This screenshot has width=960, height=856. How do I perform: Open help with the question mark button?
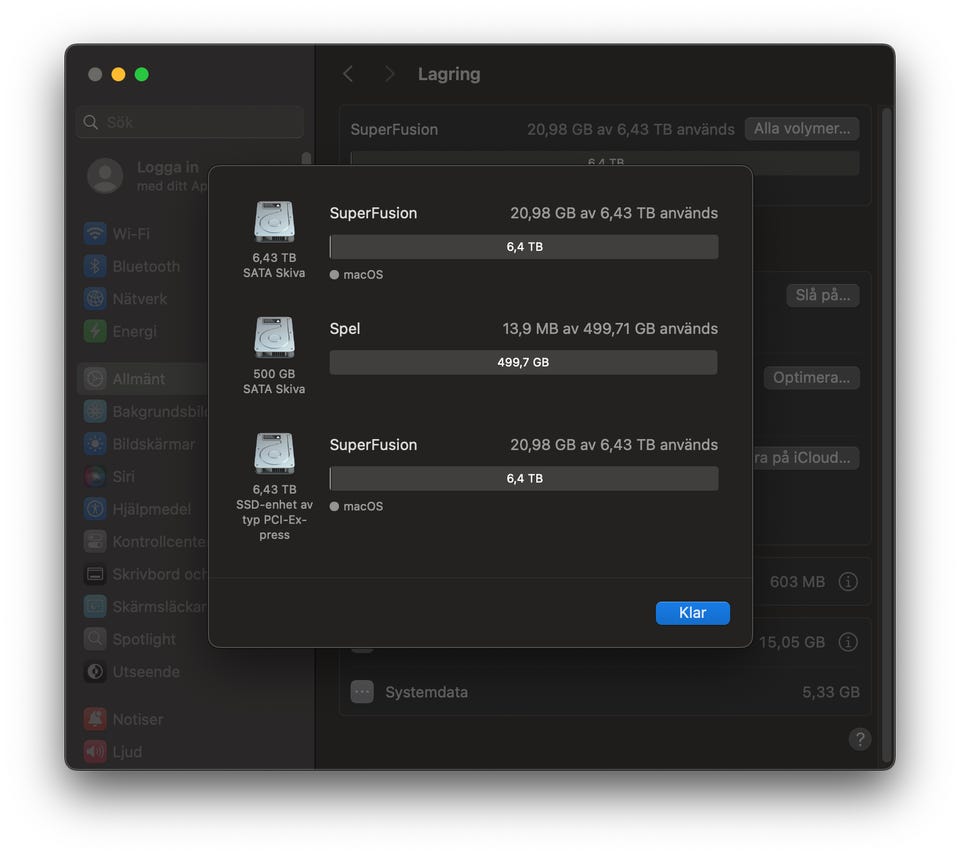[x=859, y=739]
